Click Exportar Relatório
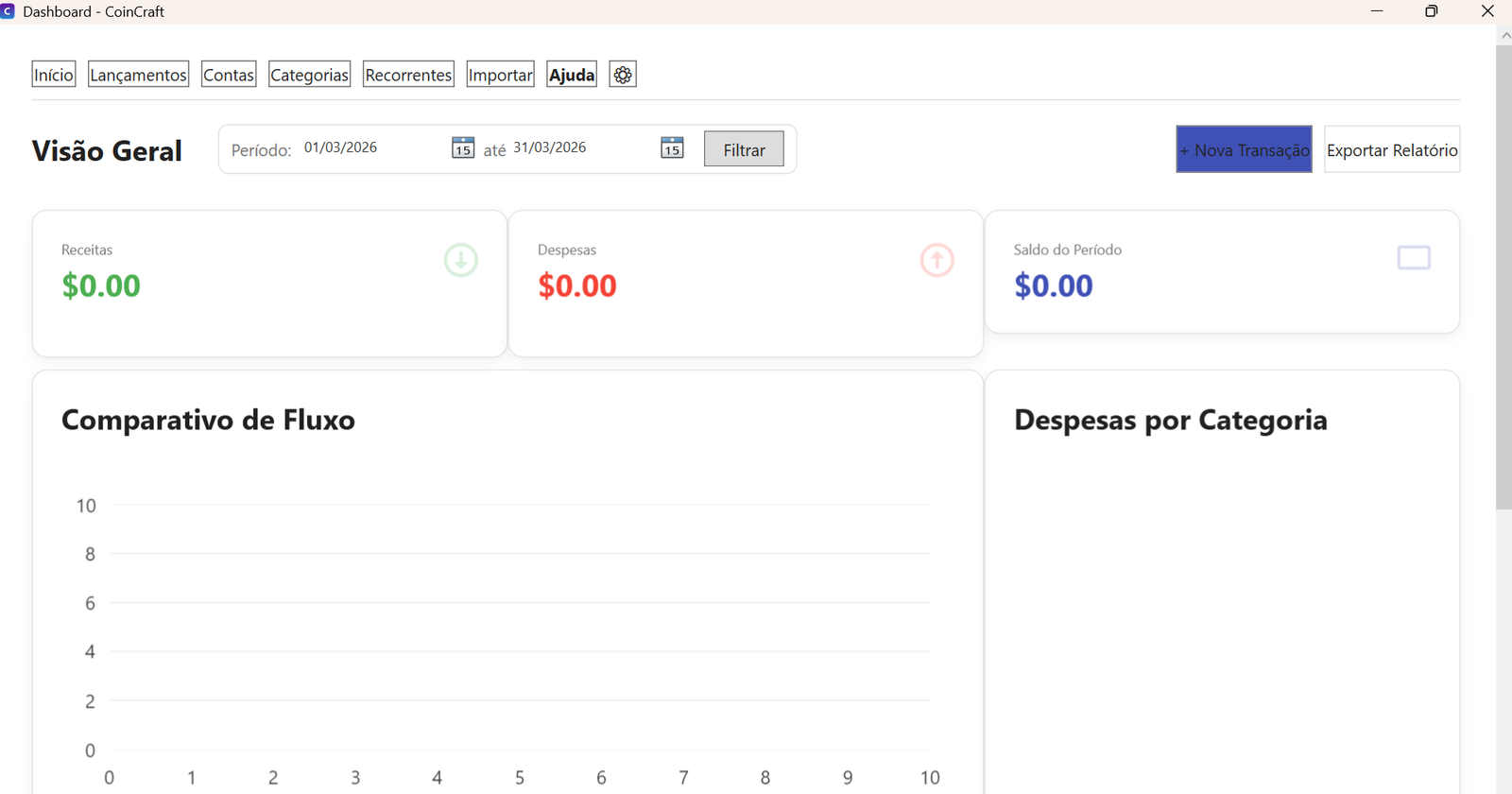Image resolution: width=1512 pixels, height=794 pixels. [1391, 149]
